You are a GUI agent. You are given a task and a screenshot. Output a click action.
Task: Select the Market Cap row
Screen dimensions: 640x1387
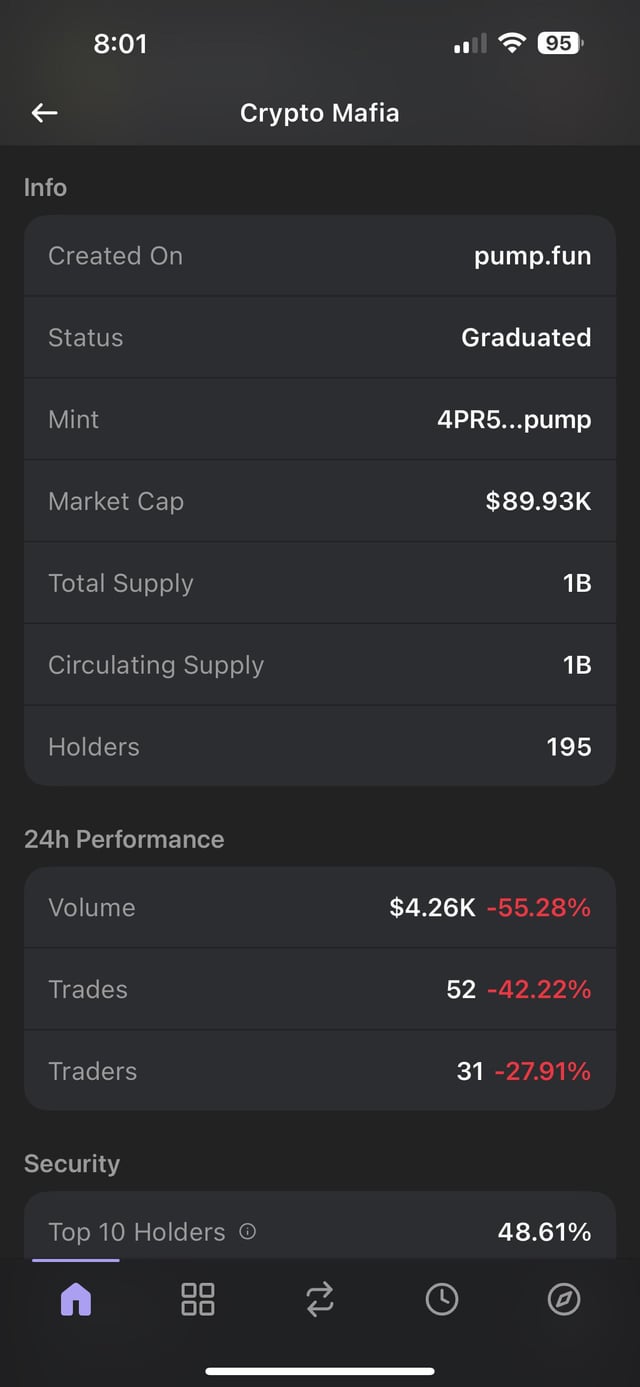click(x=320, y=501)
